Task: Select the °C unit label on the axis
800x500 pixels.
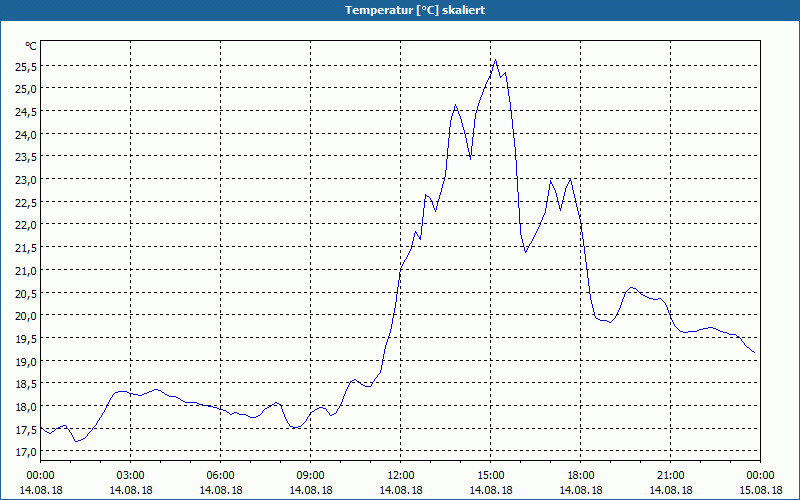Action: (x=31, y=46)
